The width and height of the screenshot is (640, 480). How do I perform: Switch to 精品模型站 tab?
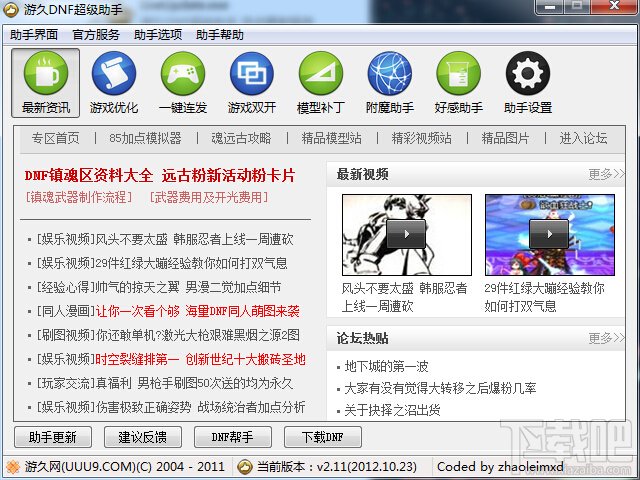(331, 138)
